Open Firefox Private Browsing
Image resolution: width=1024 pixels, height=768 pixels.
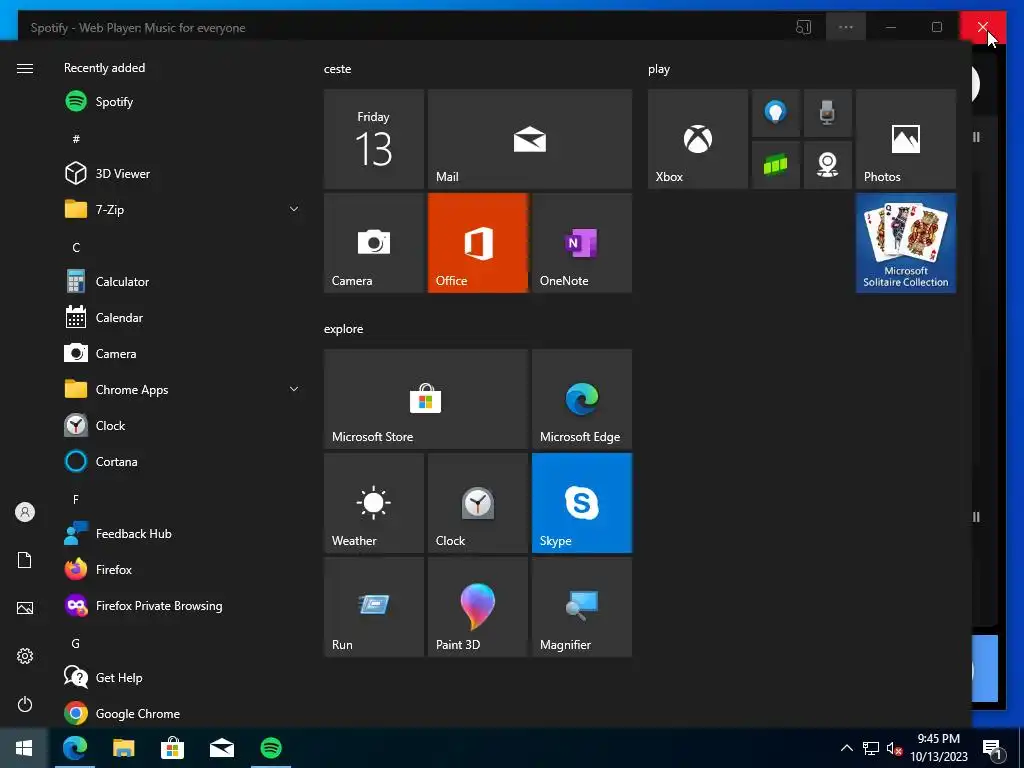point(181,606)
